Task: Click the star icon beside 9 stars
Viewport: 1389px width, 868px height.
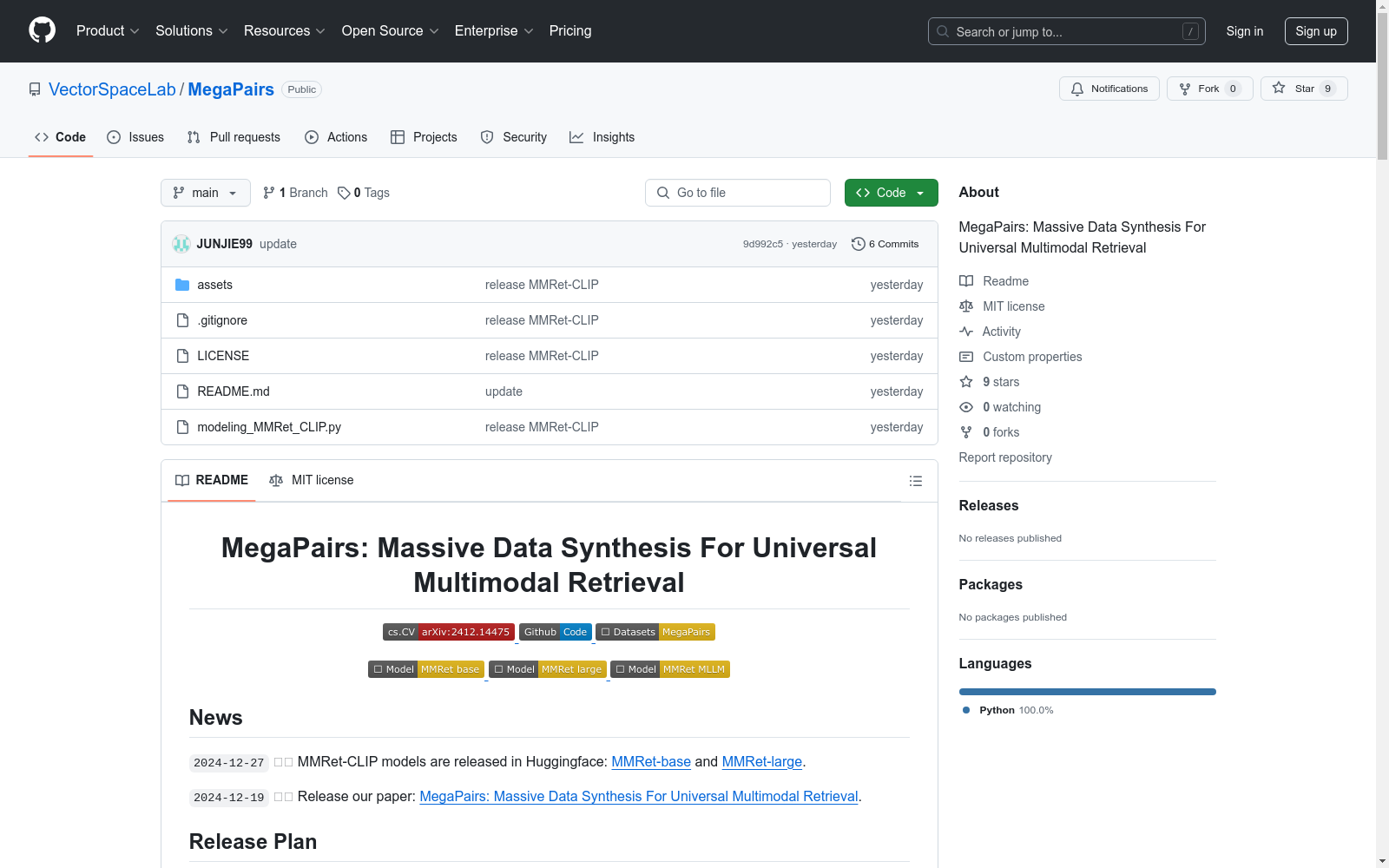Action: 966,382
